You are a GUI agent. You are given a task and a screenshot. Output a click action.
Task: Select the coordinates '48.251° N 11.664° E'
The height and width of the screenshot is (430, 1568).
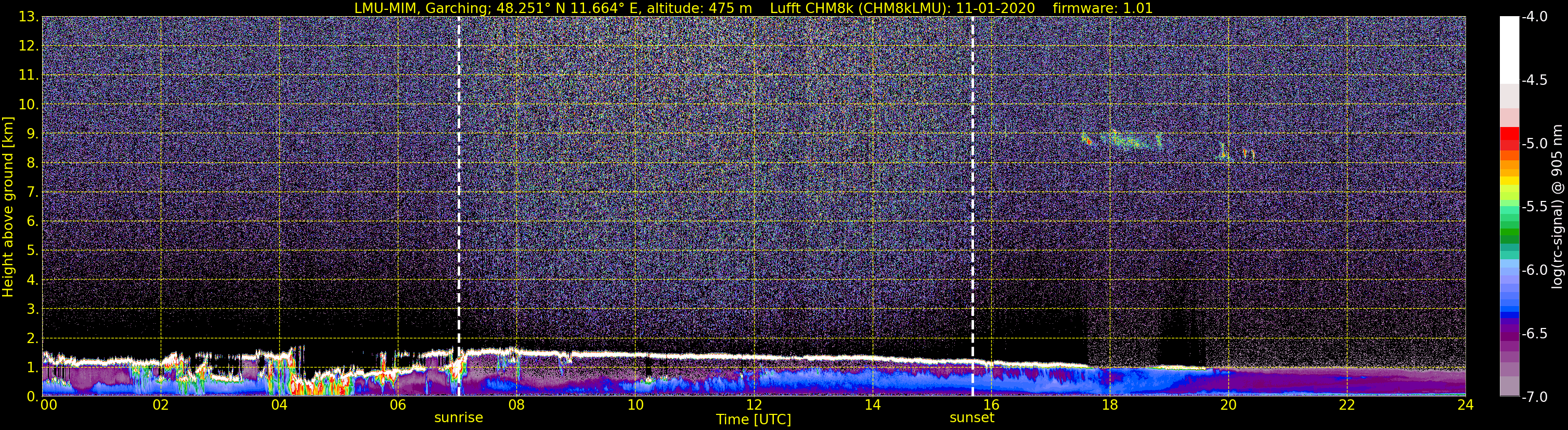[x=568, y=8]
